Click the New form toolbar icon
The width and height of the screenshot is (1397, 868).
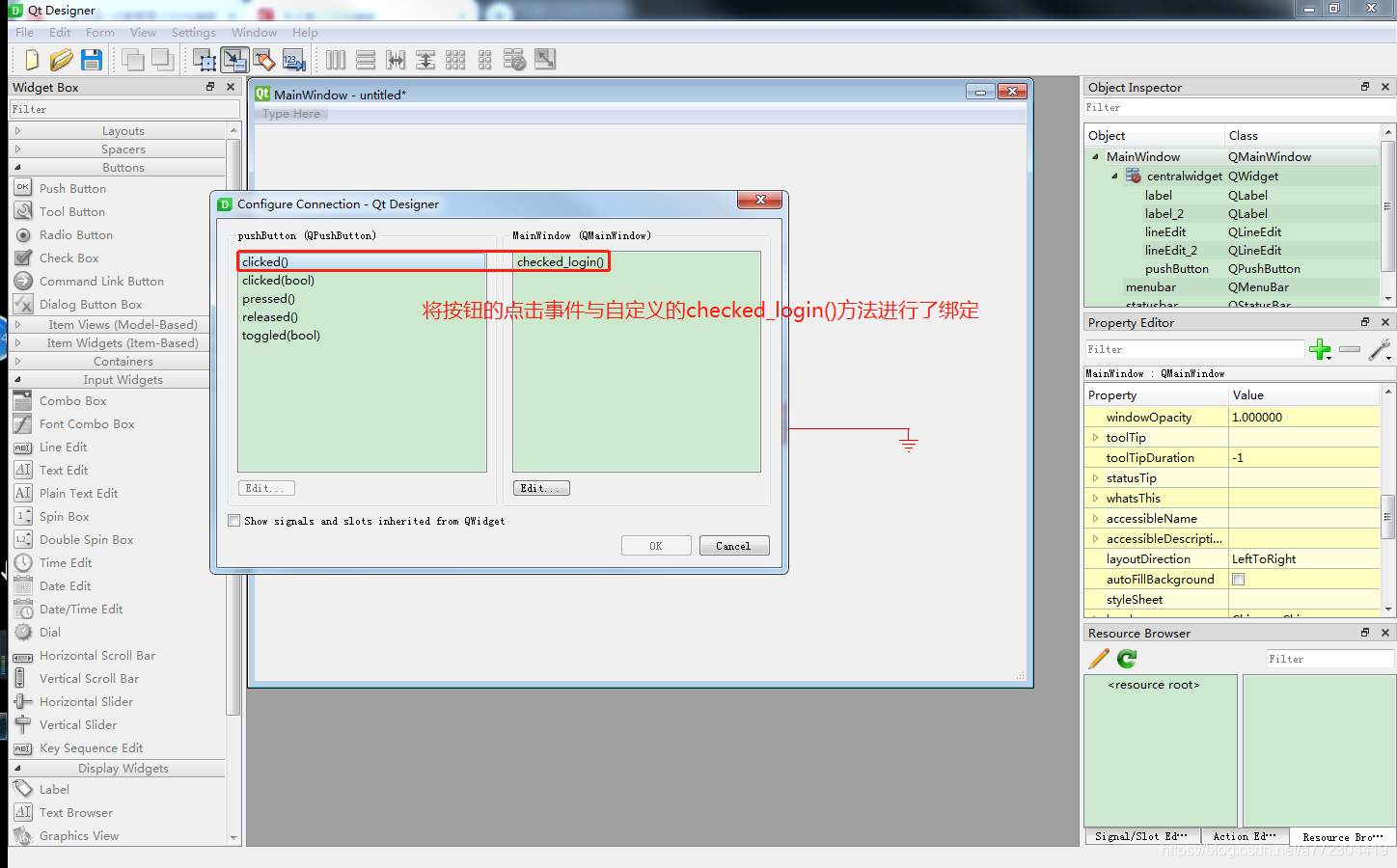[x=32, y=60]
